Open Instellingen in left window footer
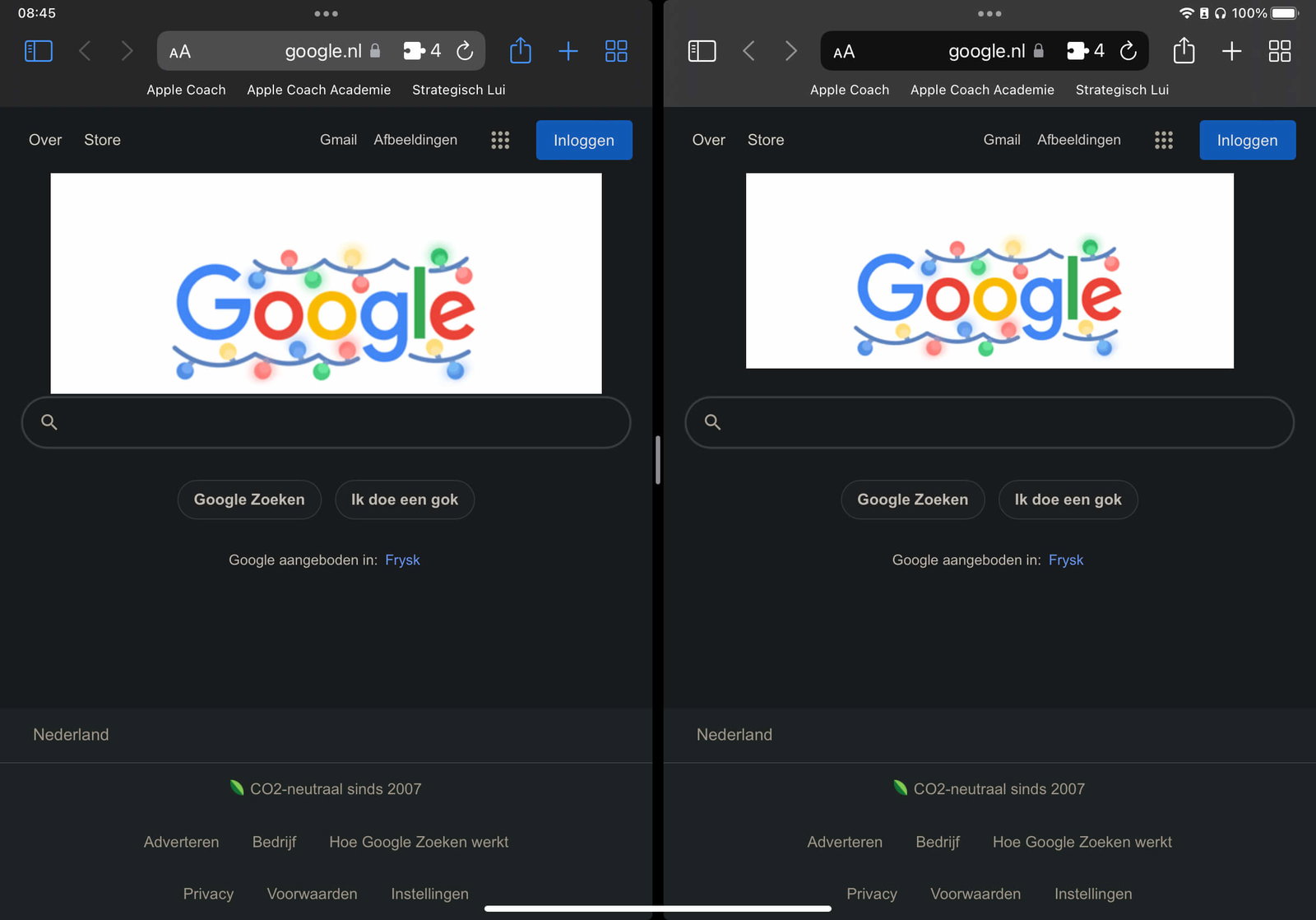The width and height of the screenshot is (1316, 920). click(x=429, y=894)
